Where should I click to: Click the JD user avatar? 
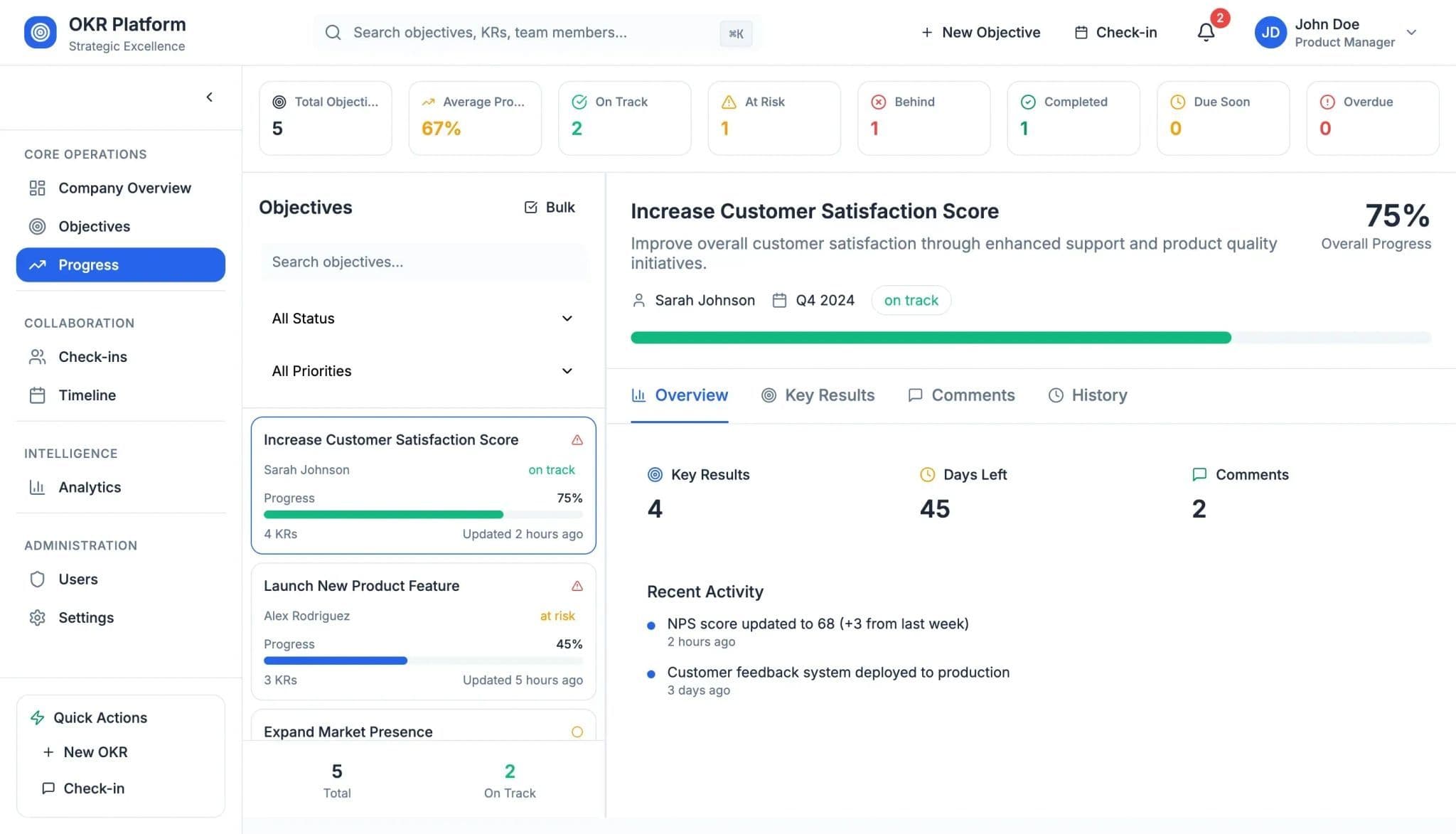(x=1270, y=33)
